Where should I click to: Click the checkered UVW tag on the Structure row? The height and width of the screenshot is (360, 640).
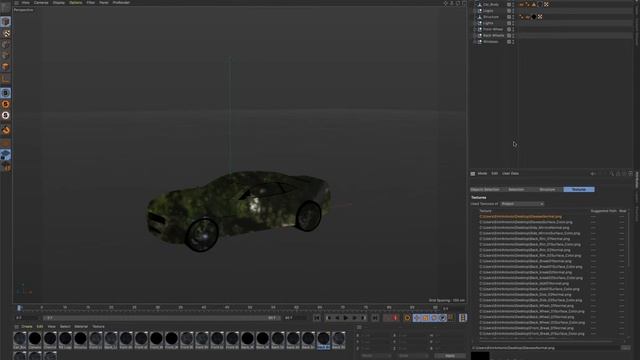coord(540,17)
